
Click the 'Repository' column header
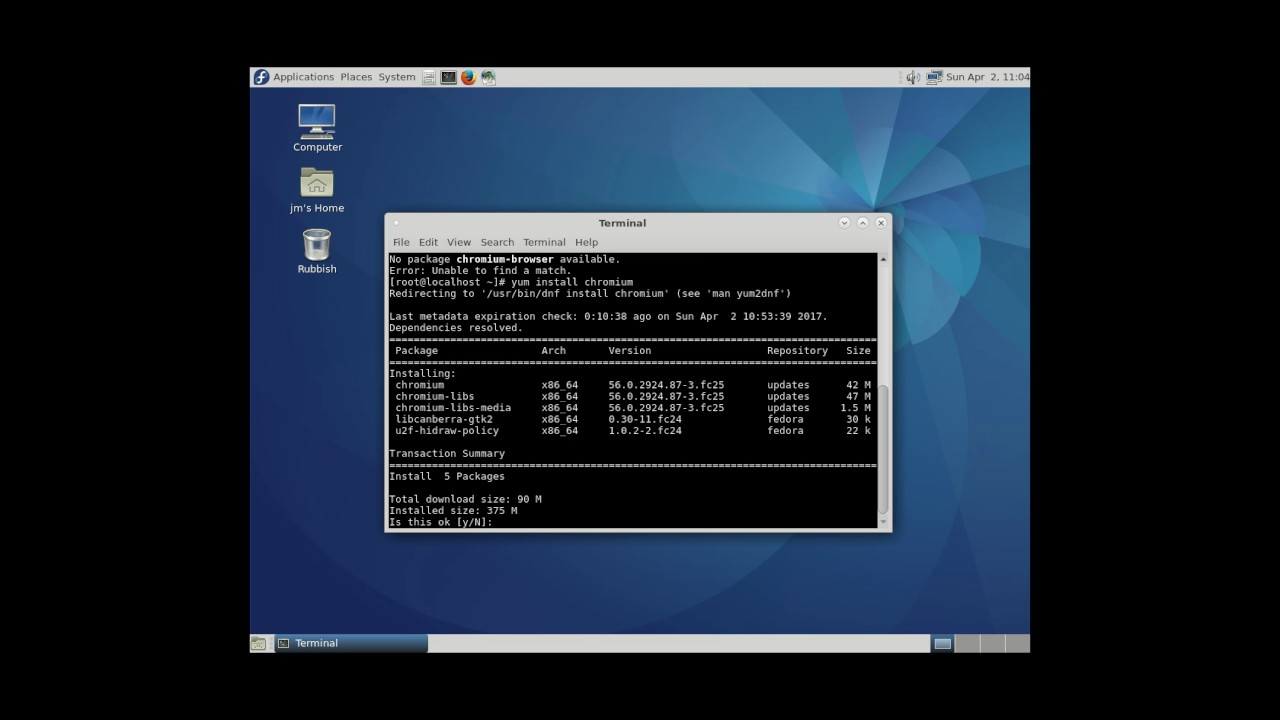coord(797,351)
